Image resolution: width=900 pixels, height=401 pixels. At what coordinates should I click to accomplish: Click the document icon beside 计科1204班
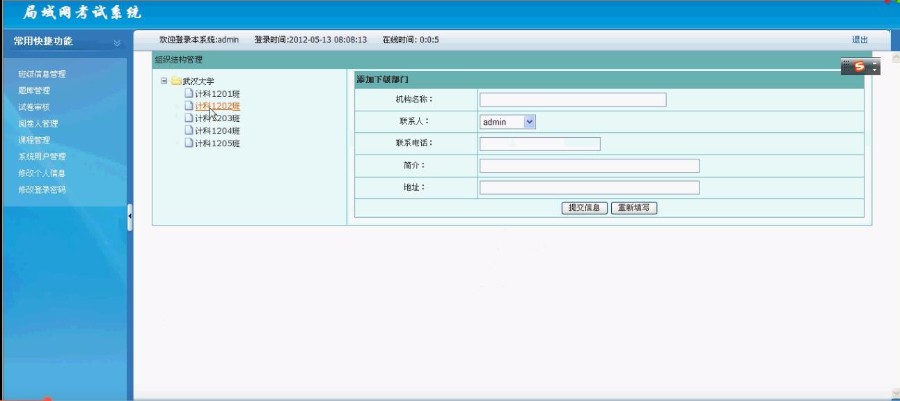(x=188, y=130)
